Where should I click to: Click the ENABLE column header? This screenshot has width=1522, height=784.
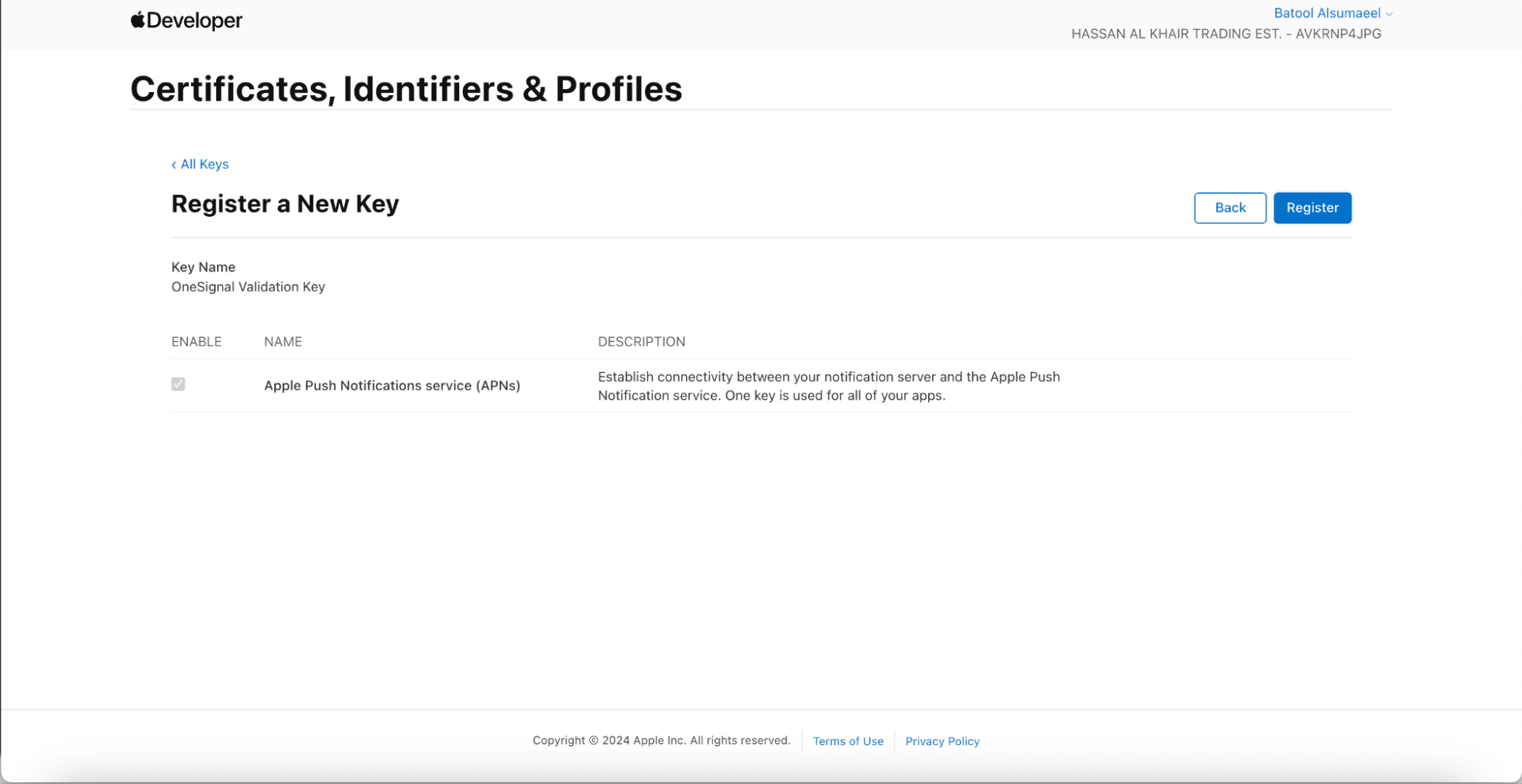point(196,342)
